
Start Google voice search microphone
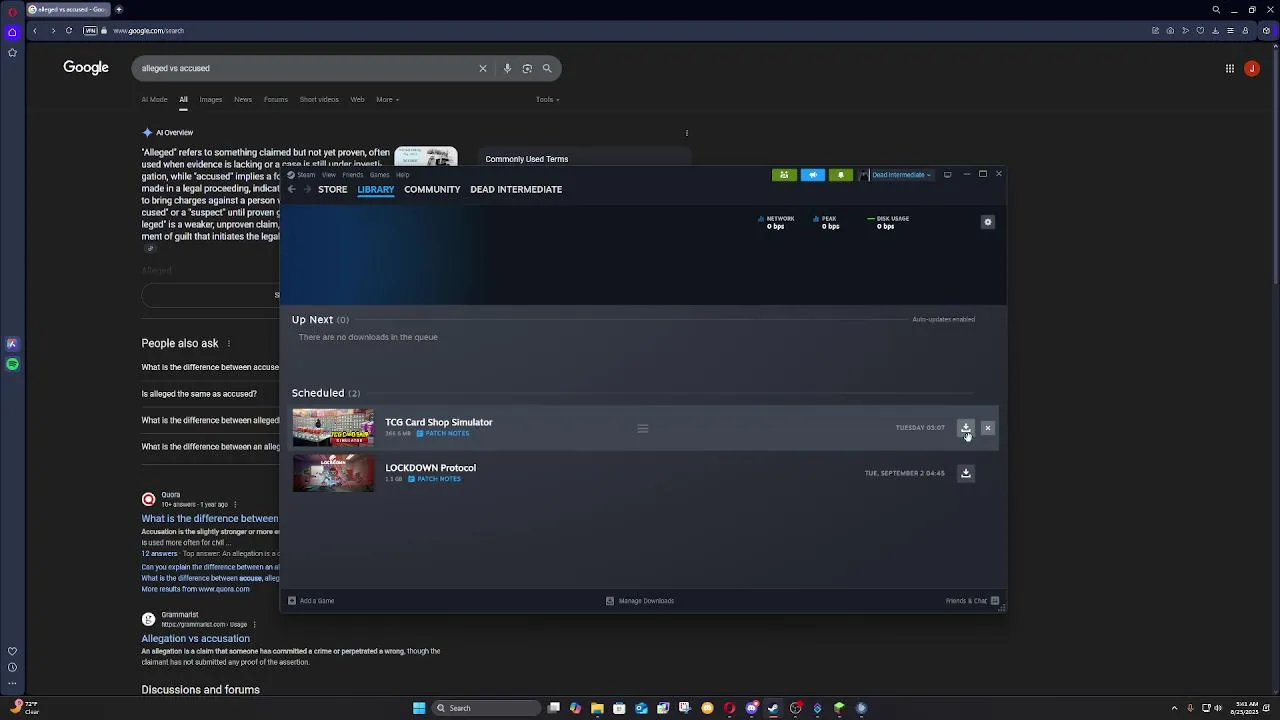pyautogui.click(x=507, y=68)
